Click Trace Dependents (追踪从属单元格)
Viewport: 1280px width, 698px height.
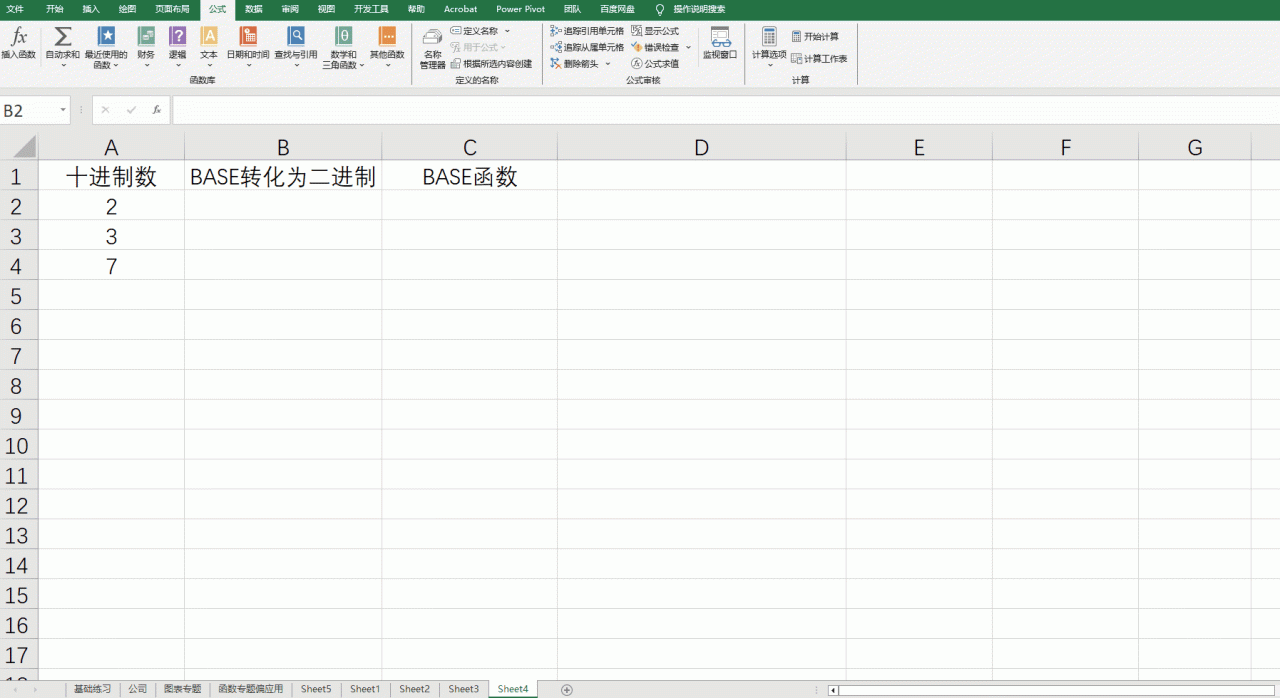coord(587,47)
